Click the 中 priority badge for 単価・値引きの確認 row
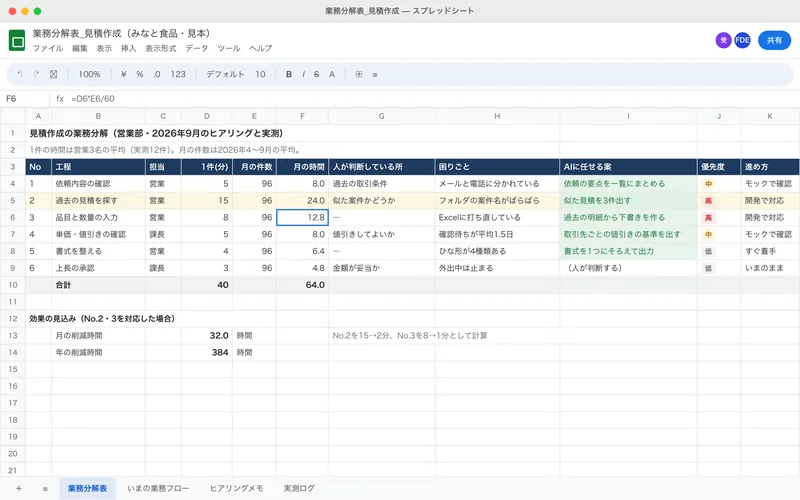Viewport: 800px width, 500px height. (x=708, y=234)
